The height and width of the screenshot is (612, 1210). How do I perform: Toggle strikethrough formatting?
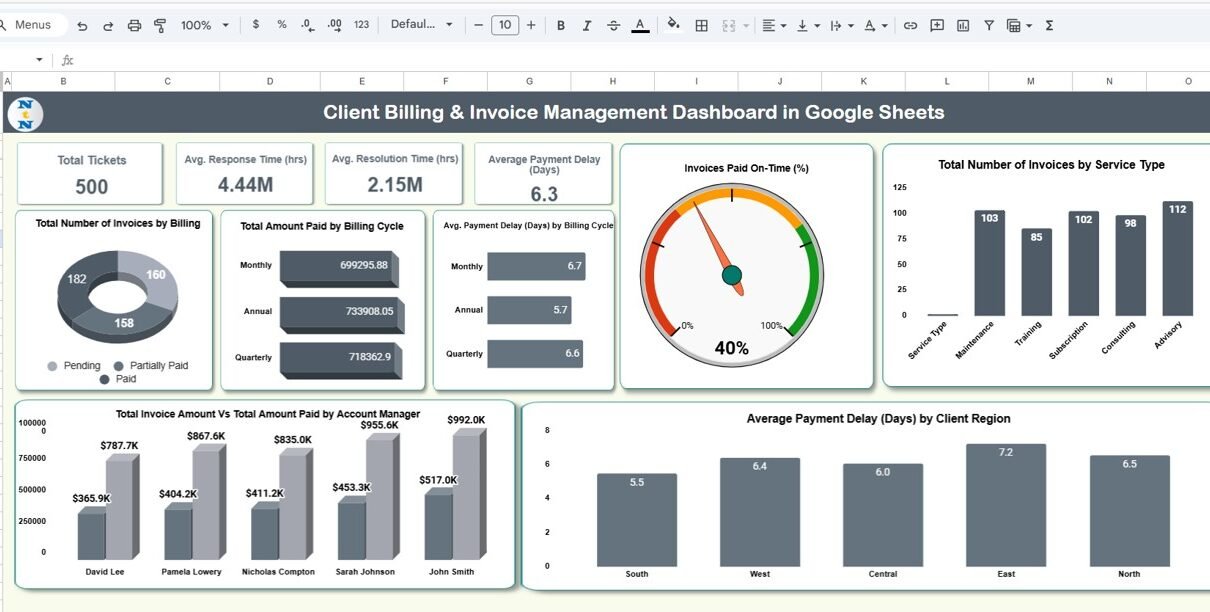tap(613, 25)
